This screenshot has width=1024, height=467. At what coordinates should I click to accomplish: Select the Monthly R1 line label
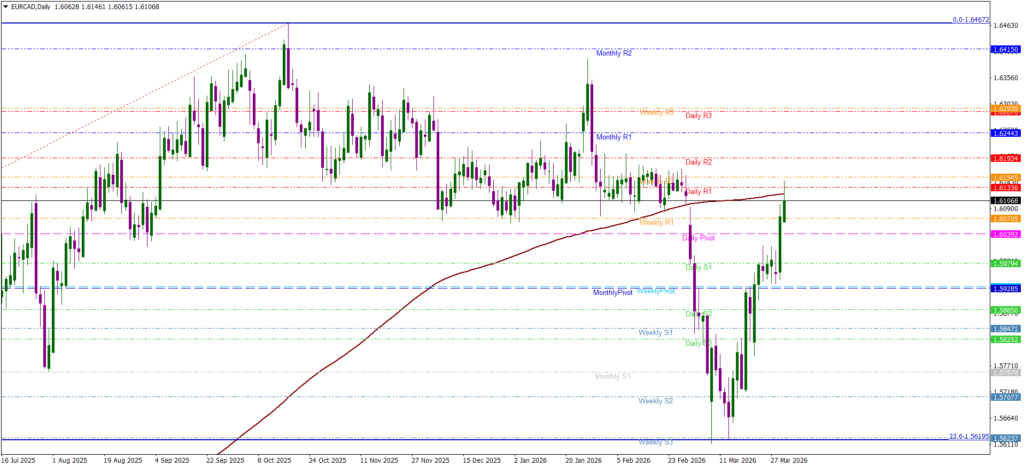click(613, 137)
